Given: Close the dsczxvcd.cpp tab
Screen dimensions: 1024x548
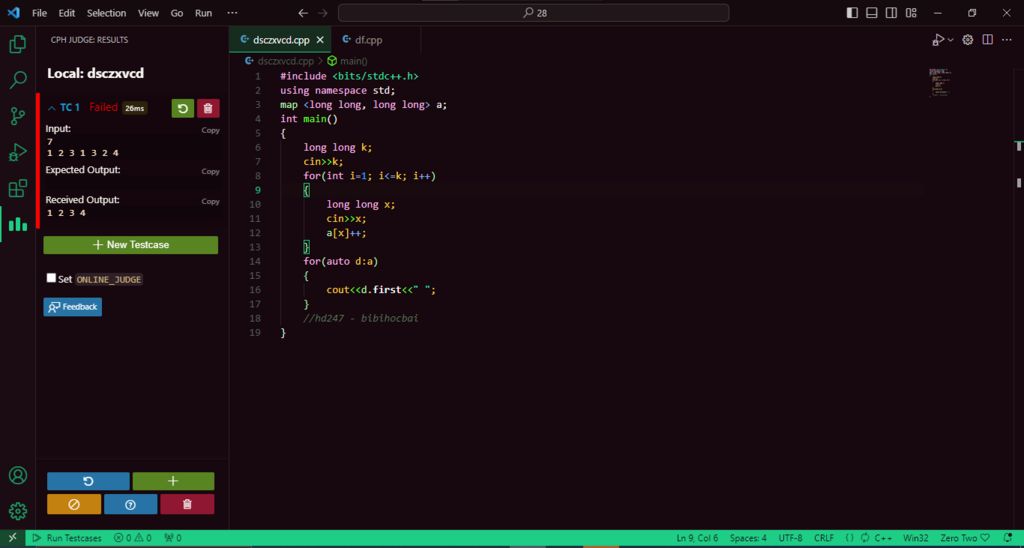Looking at the screenshot, I should [320, 40].
